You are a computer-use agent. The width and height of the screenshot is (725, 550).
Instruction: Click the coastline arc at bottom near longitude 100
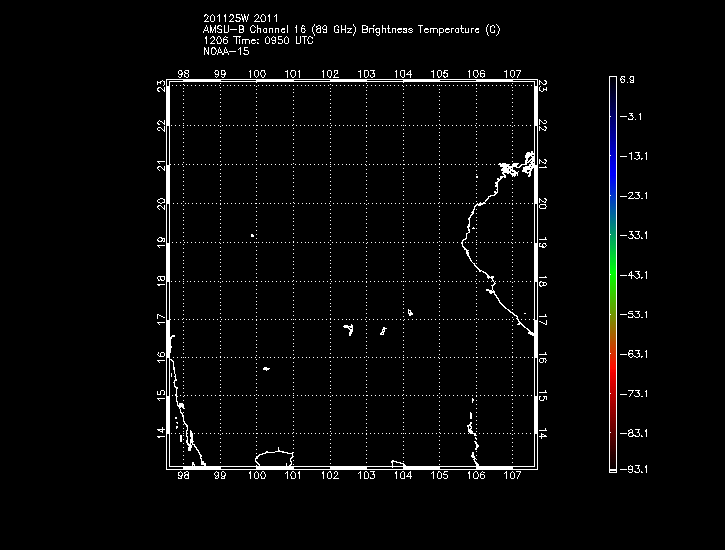click(273, 455)
